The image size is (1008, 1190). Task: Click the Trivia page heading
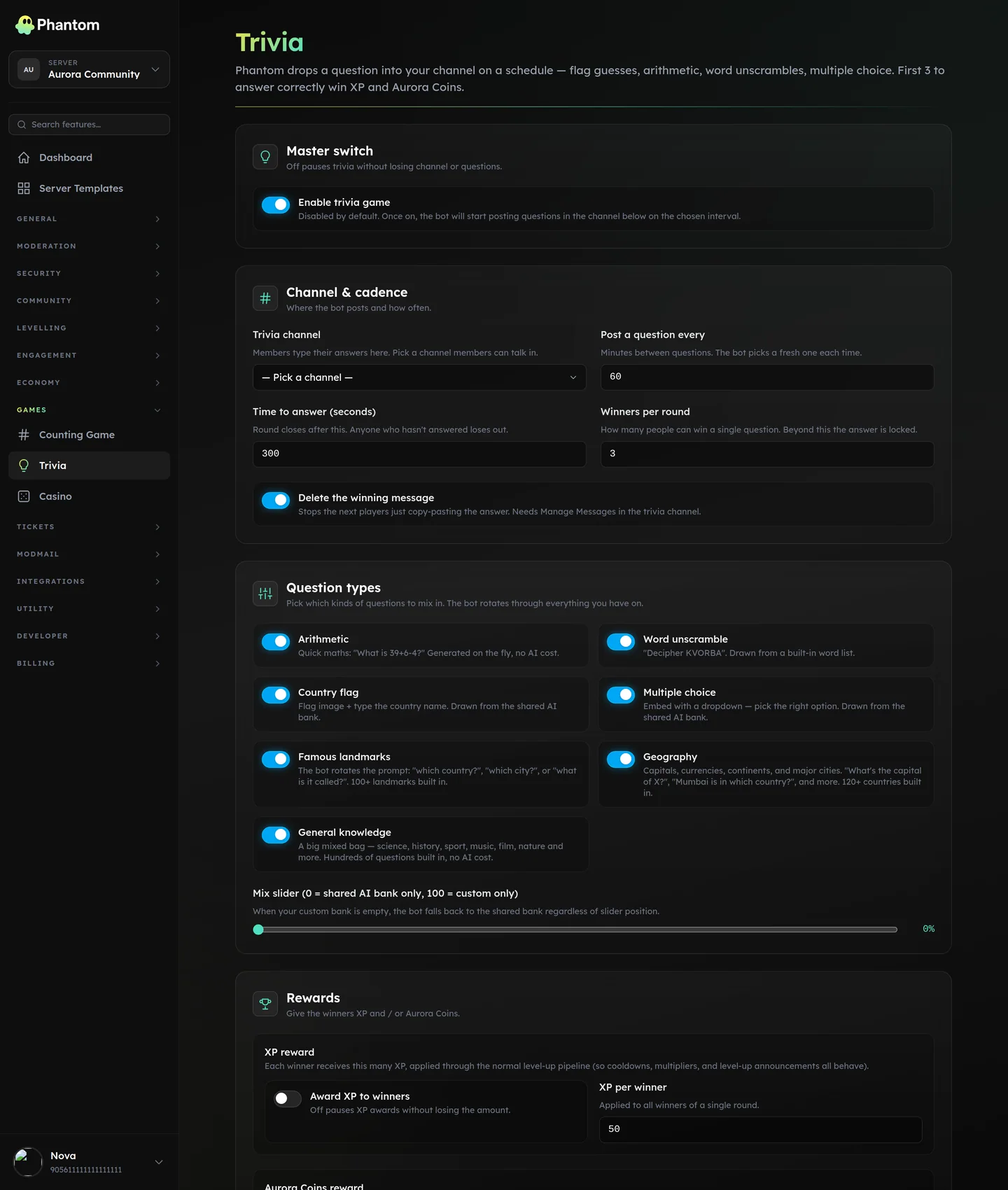[269, 43]
